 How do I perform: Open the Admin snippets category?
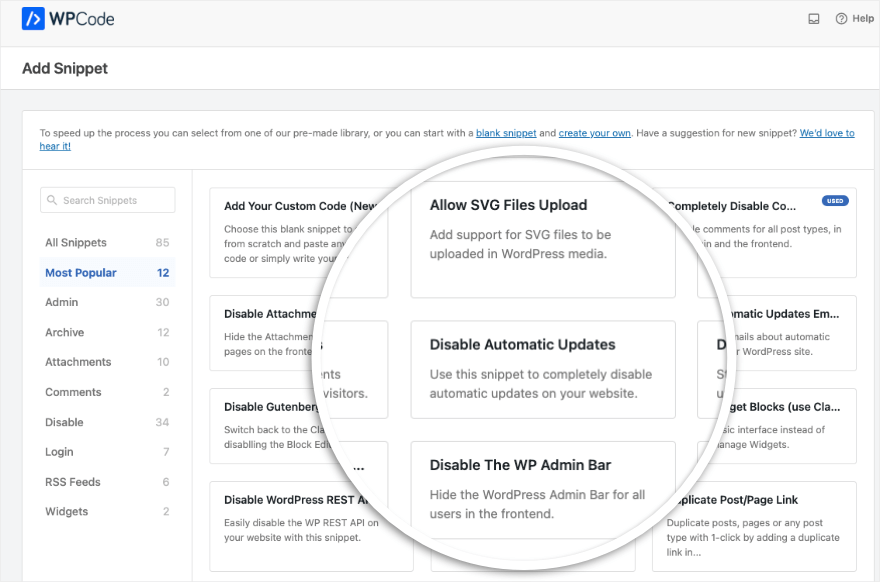(x=107, y=302)
